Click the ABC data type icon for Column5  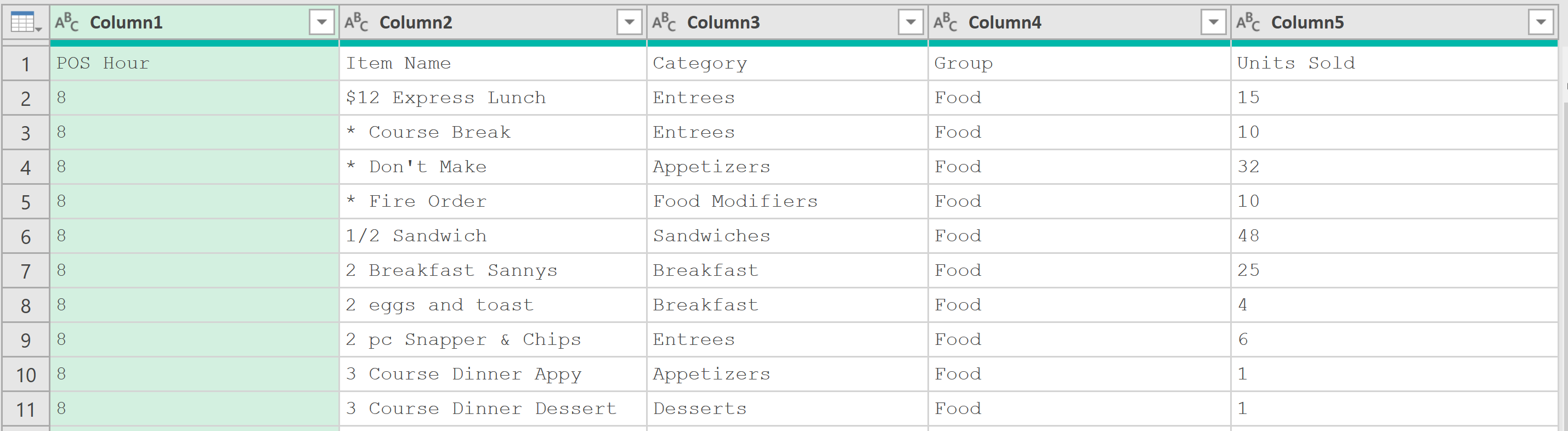pyautogui.click(x=1248, y=22)
